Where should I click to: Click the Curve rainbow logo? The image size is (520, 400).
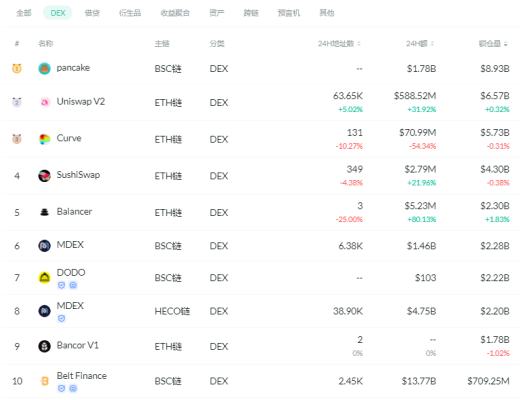44,139
